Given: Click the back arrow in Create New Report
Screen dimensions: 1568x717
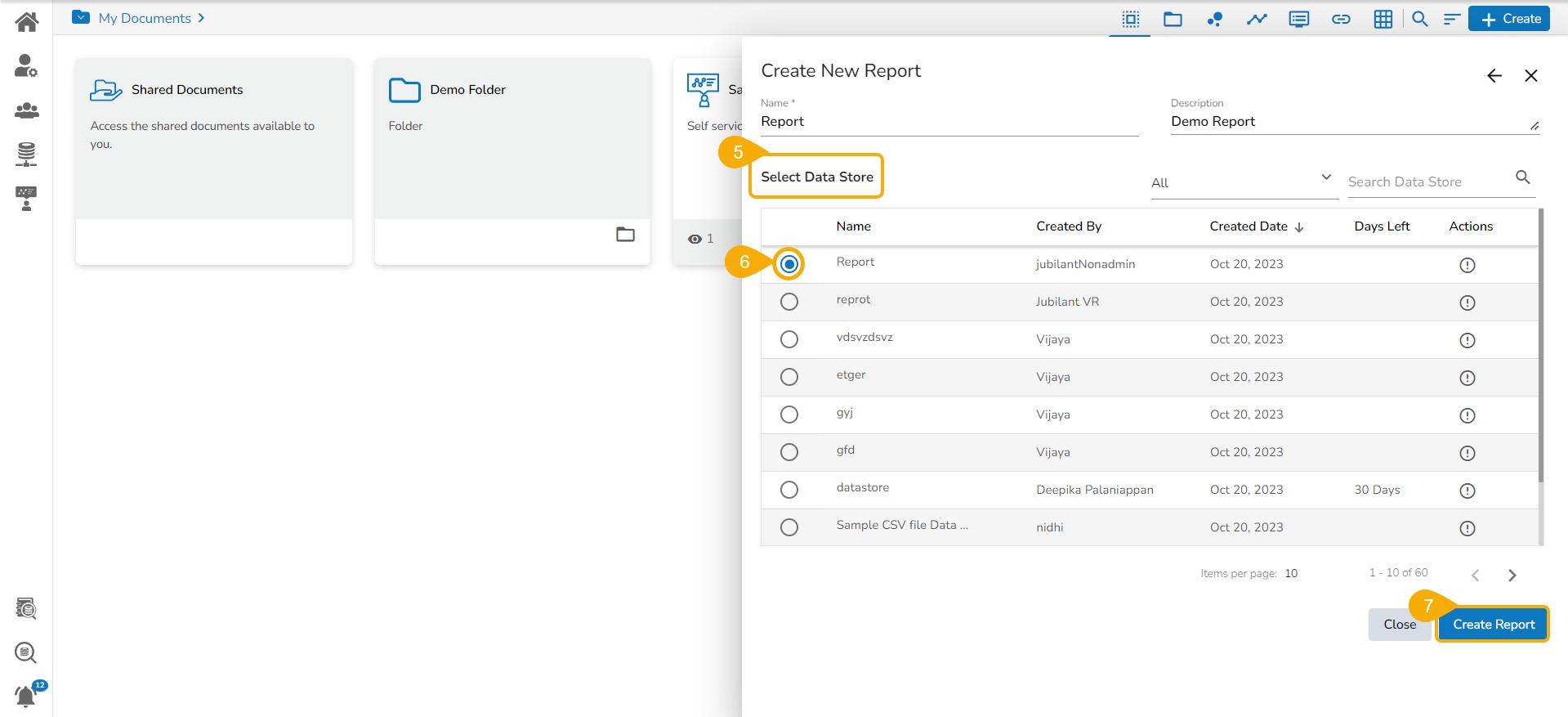Looking at the screenshot, I should [1494, 76].
